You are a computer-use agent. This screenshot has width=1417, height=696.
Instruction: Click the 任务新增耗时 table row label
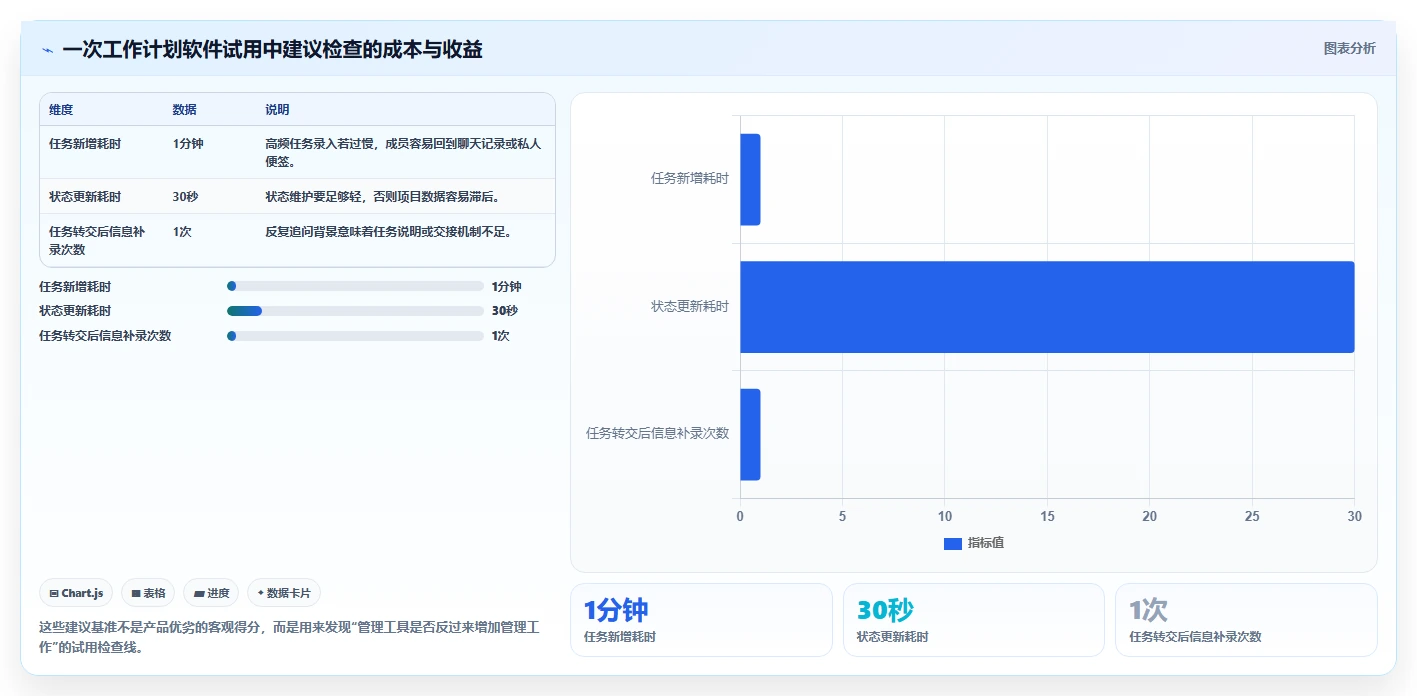point(85,144)
